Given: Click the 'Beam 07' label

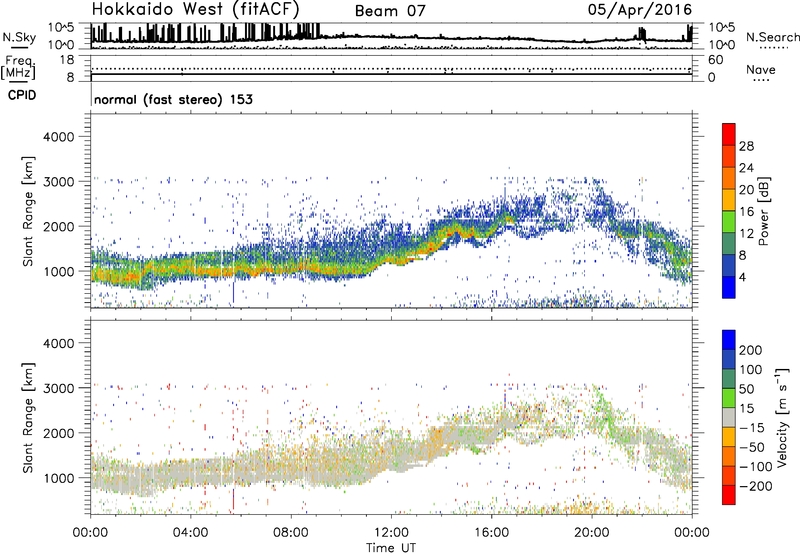Looking at the screenshot, I should pyautogui.click(x=390, y=11).
